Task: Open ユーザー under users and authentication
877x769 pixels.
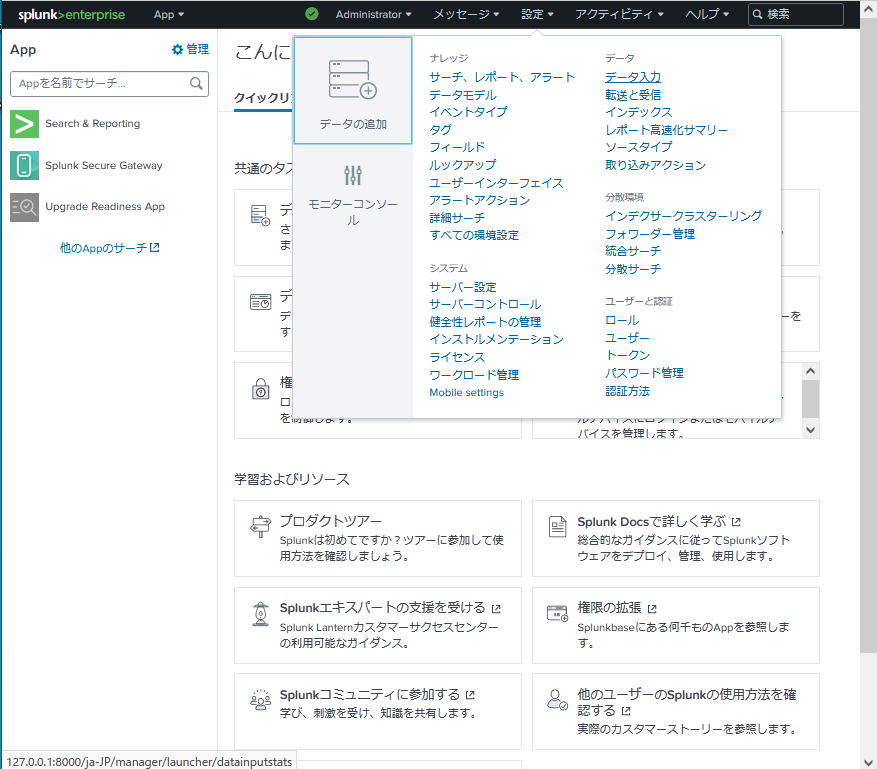Action: 628,338
